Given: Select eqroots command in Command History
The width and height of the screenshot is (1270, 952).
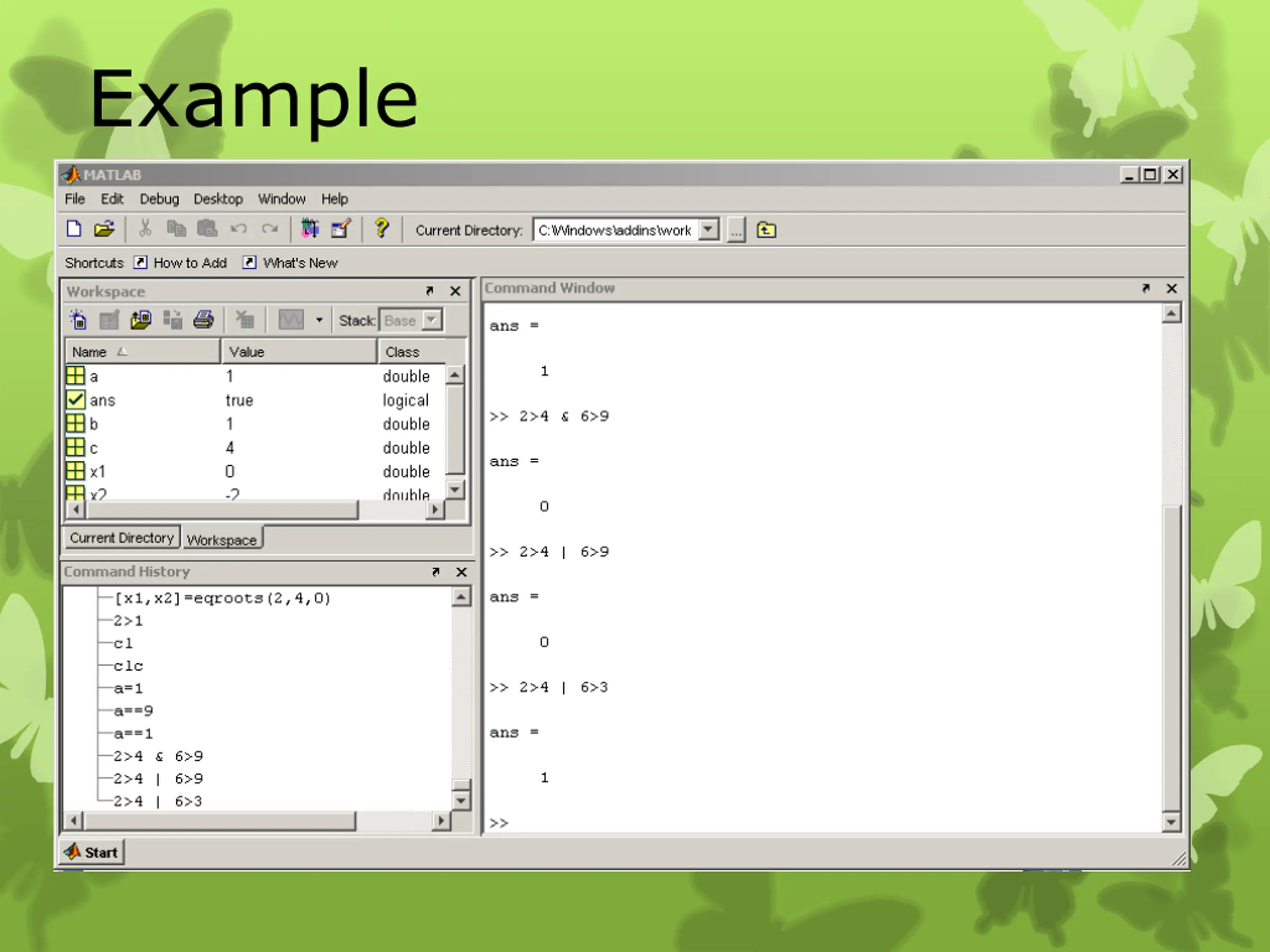Looking at the screenshot, I should click(x=222, y=598).
